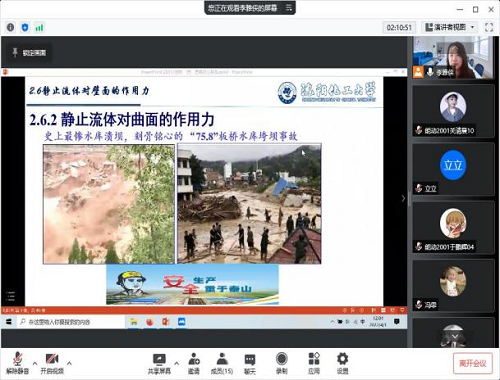Screen dimensions: 500x380
Task: Start recording with the Record icon
Action: pyautogui.click(x=282, y=363)
